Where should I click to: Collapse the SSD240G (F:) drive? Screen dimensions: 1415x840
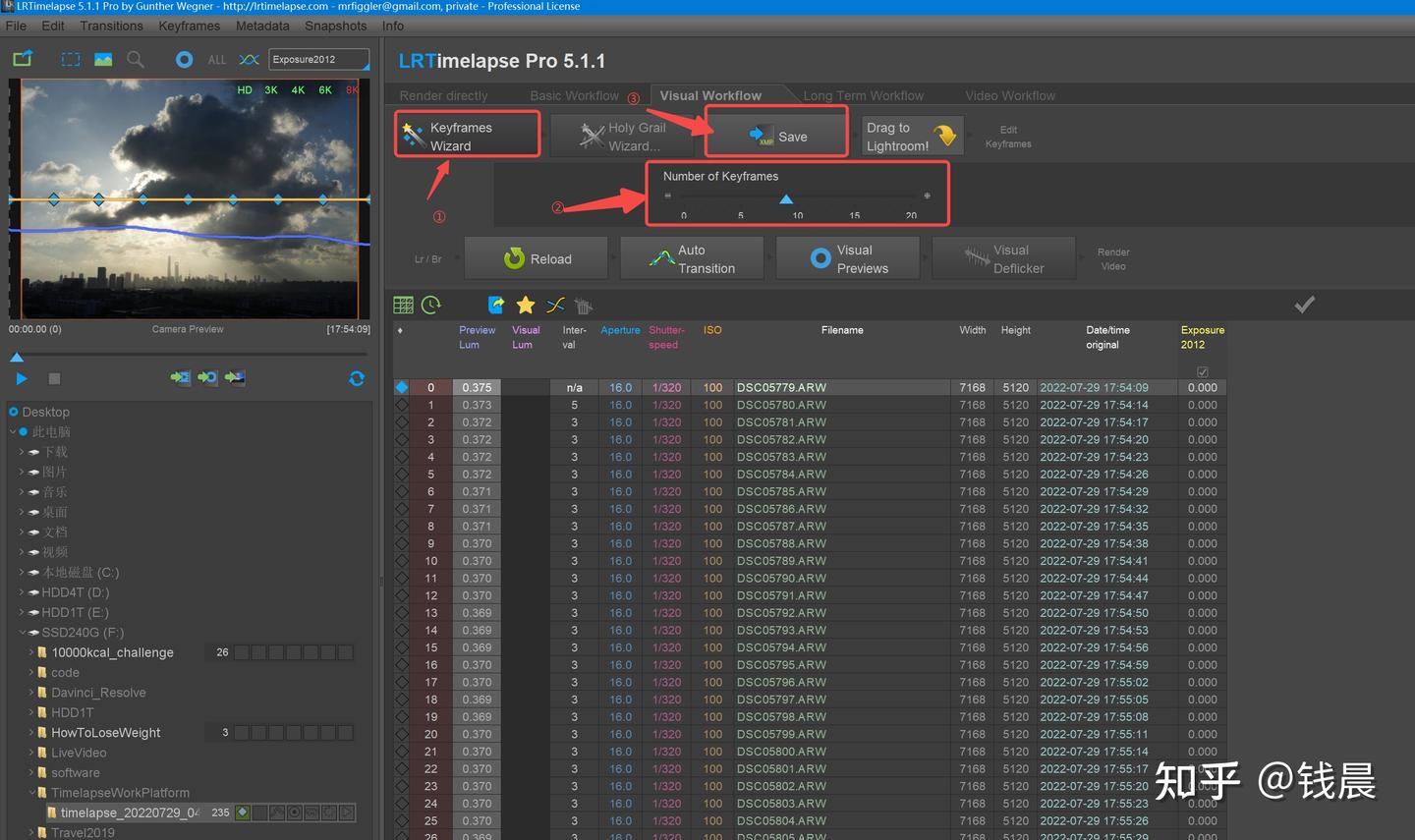(22, 633)
